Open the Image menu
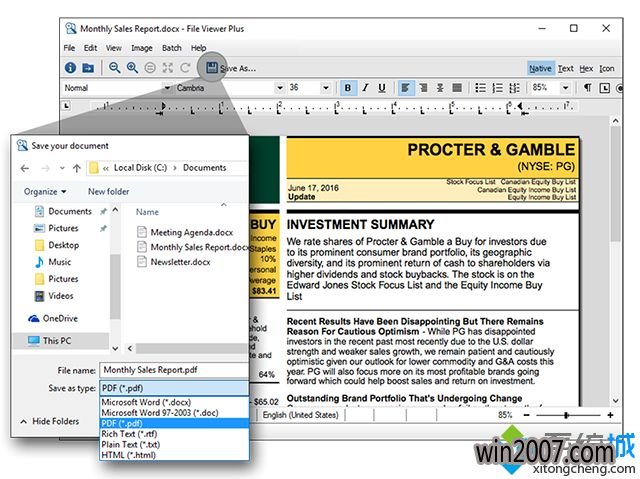Screen dimensions: 640x479 click(x=142, y=48)
